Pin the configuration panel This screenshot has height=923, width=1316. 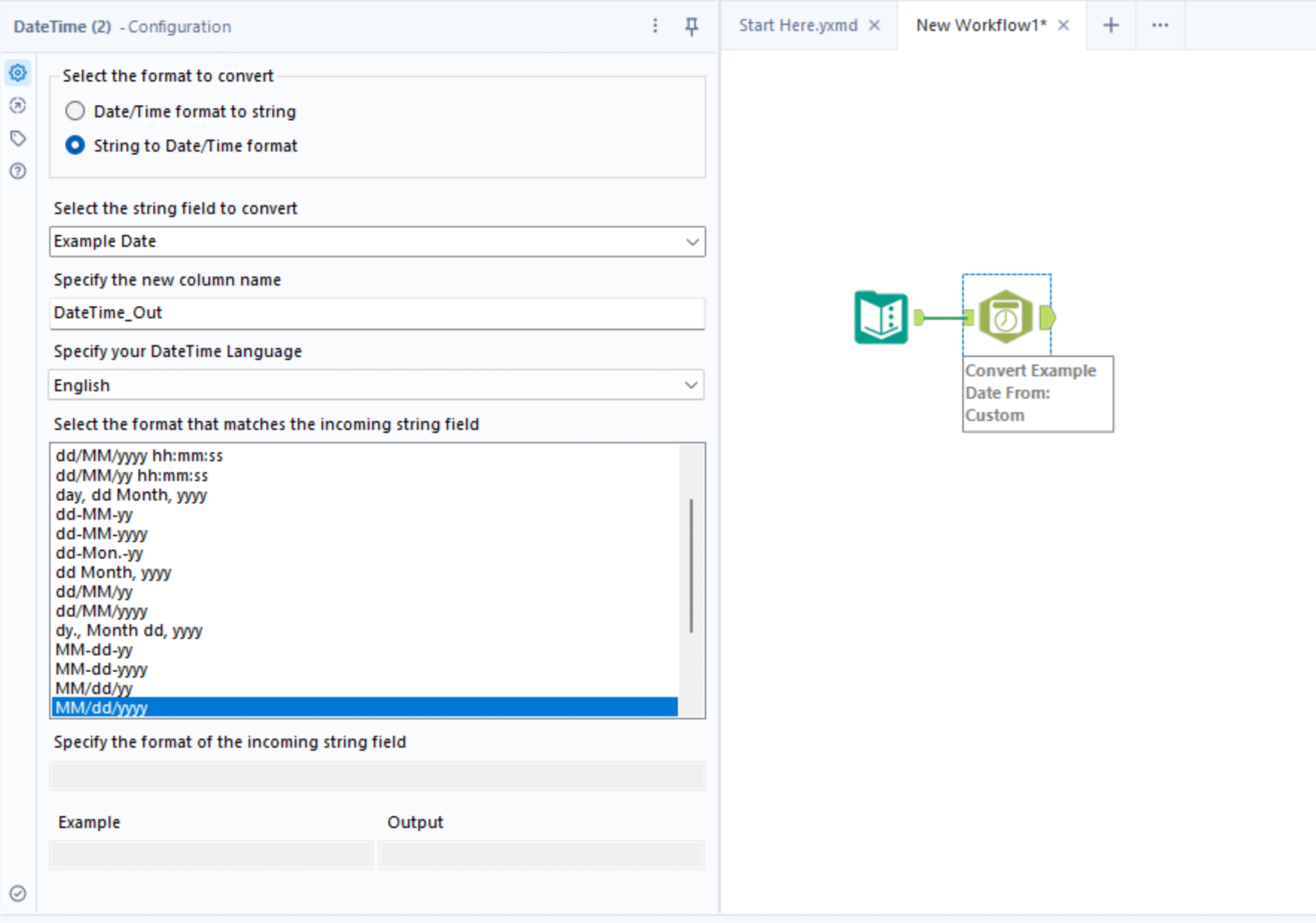691,26
